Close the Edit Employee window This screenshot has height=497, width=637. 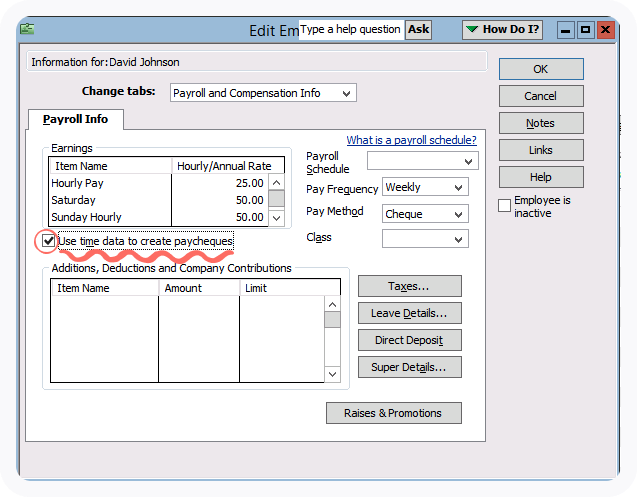(605, 30)
